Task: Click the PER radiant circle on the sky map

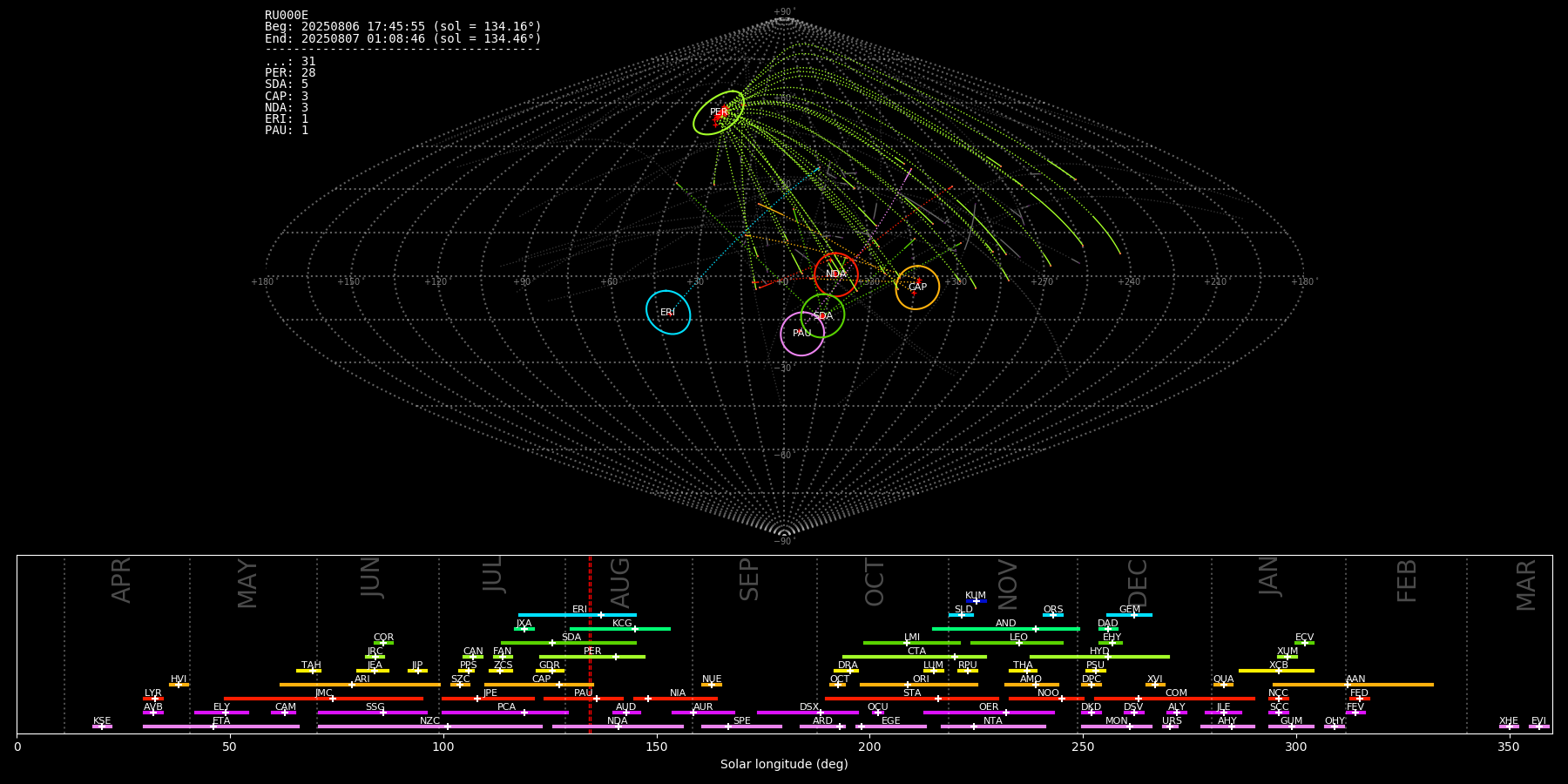Action: pyautogui.click(x=719, y=112)
